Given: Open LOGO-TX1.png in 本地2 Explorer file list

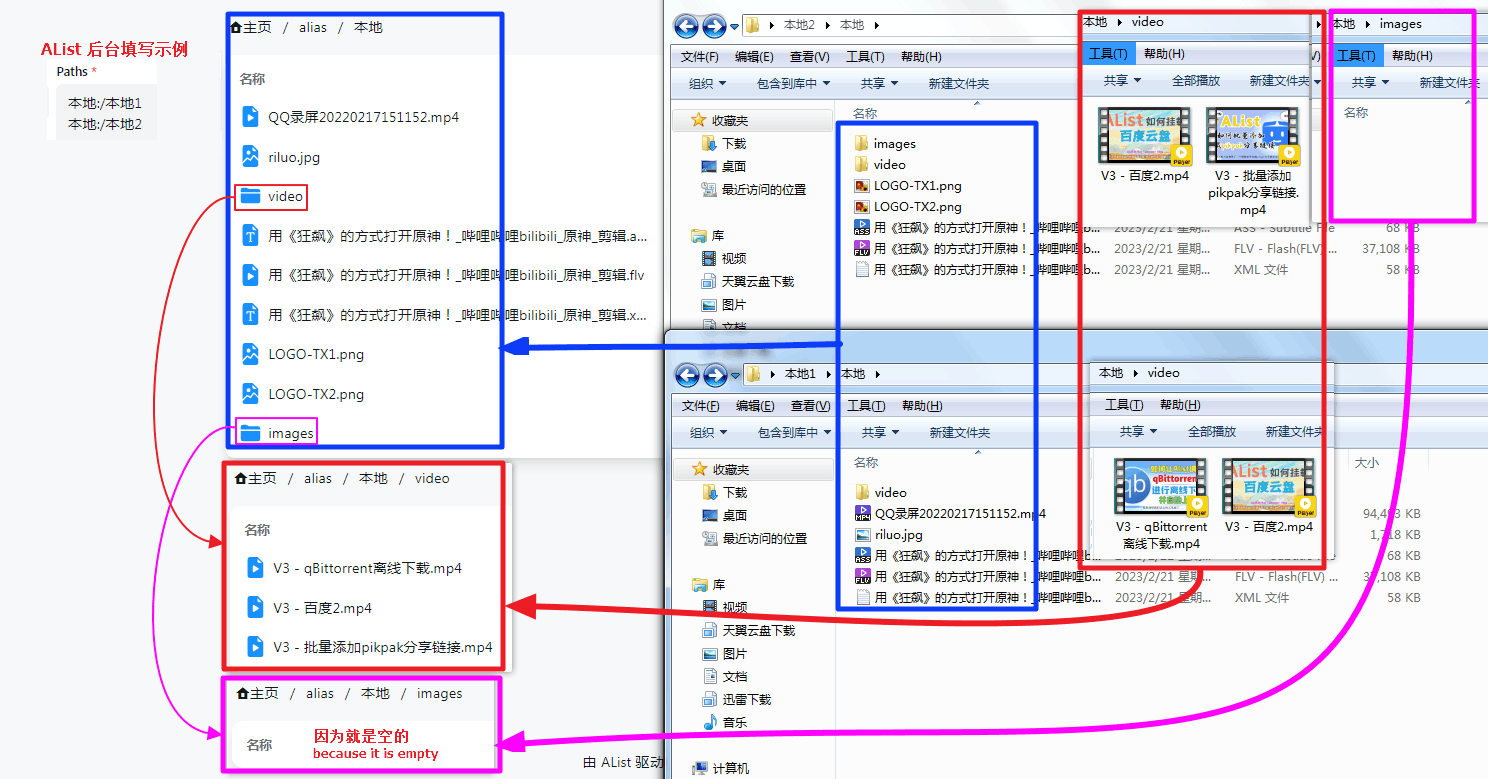Looking at the screenshot, I should [908, 185].
